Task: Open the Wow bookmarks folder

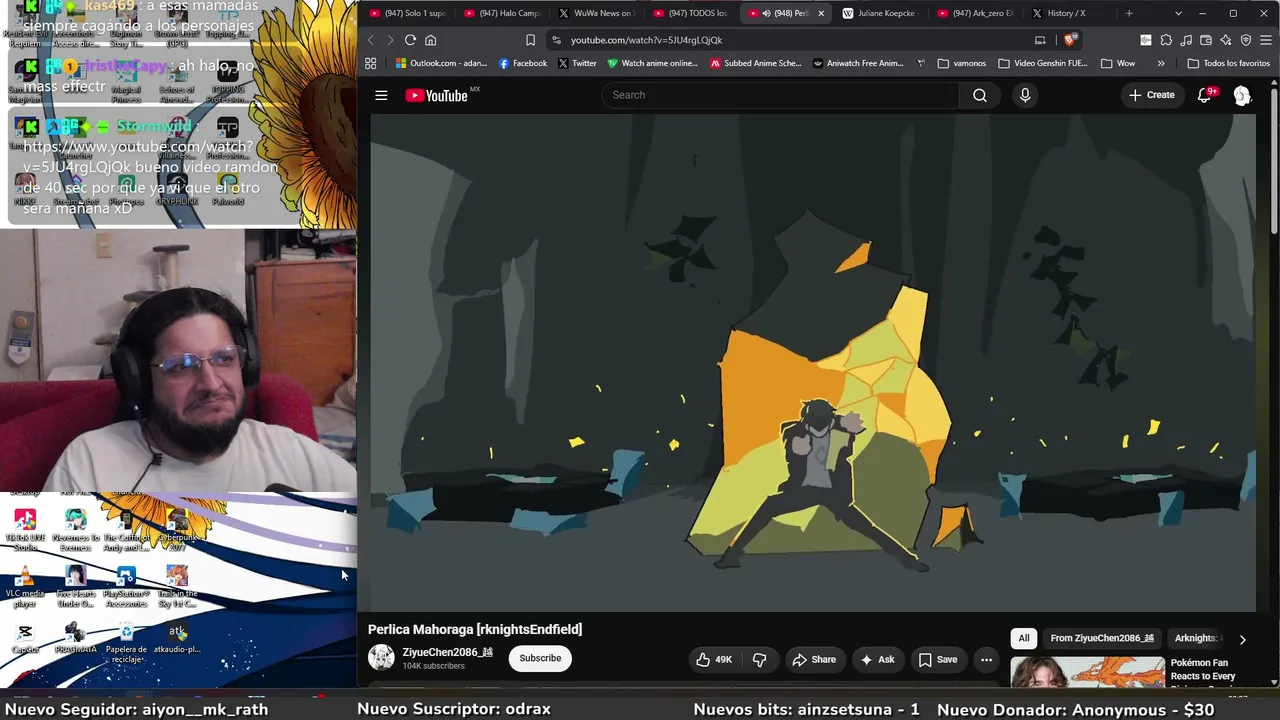Action: tap(1117, 63)
